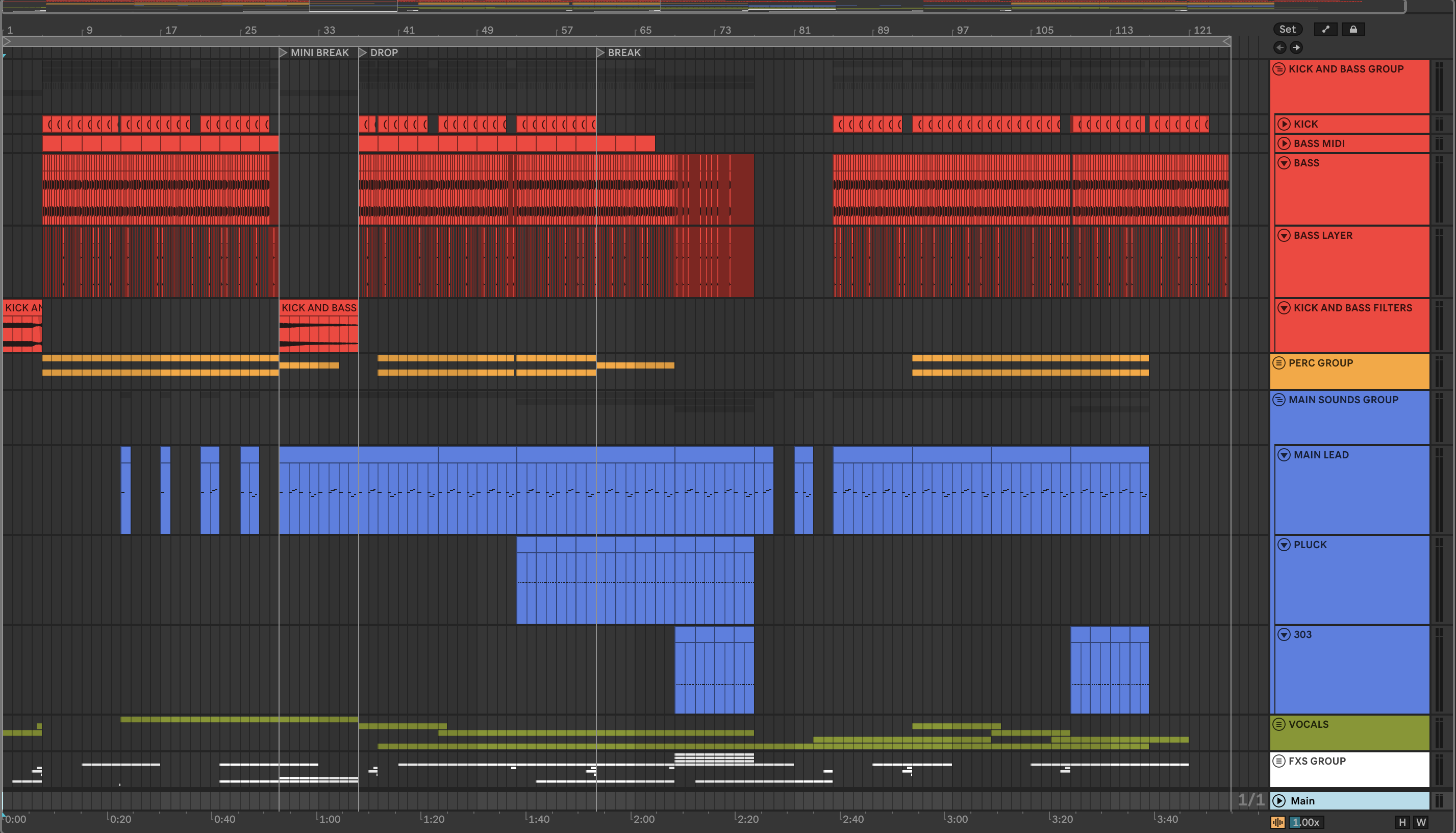Collapse the KICK AND BASS GROUP track
Viewport: 1456px width, 833px height.
[x=1279, y=69]
